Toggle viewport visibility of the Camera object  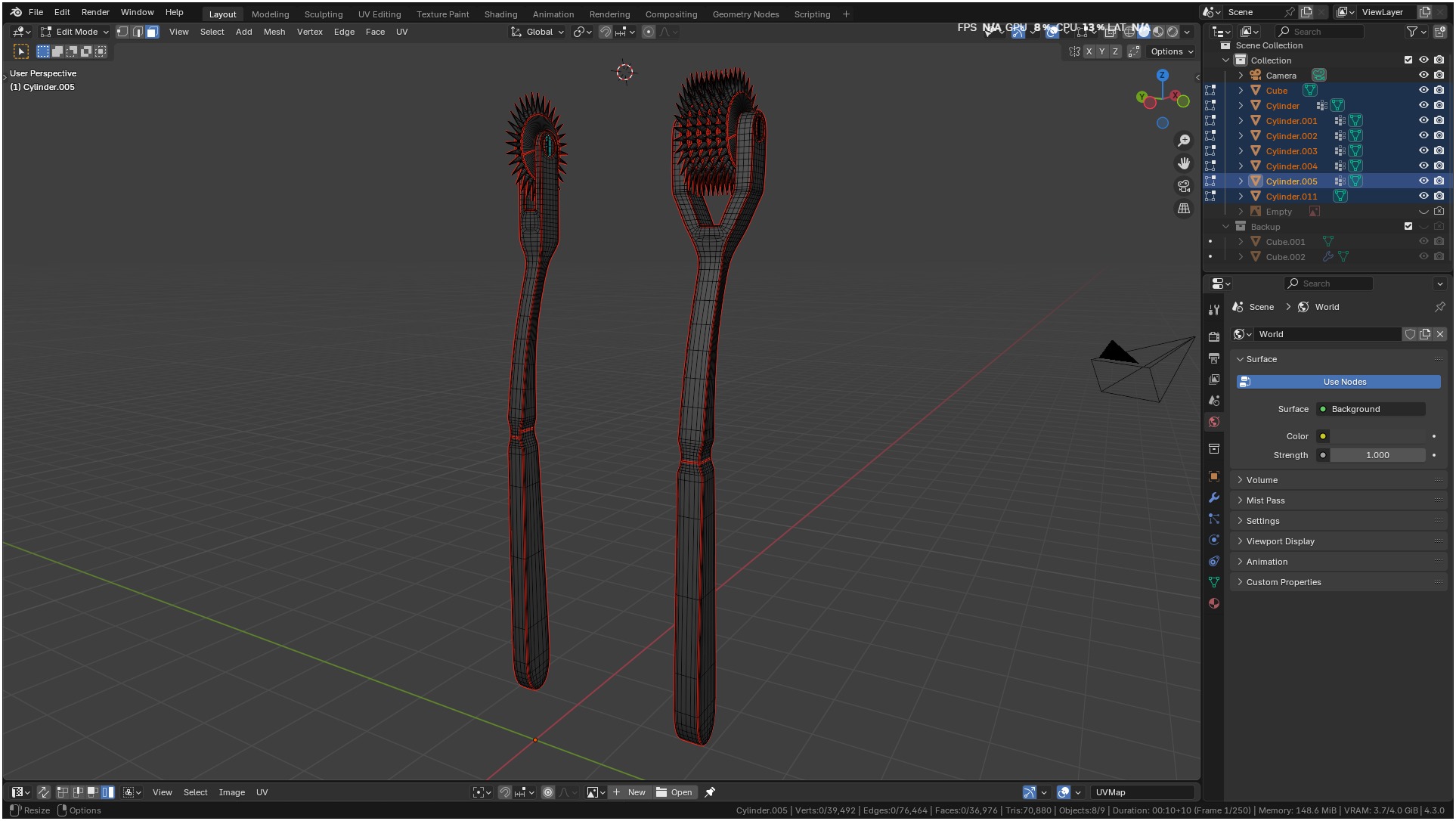[x=1423, y=75]
